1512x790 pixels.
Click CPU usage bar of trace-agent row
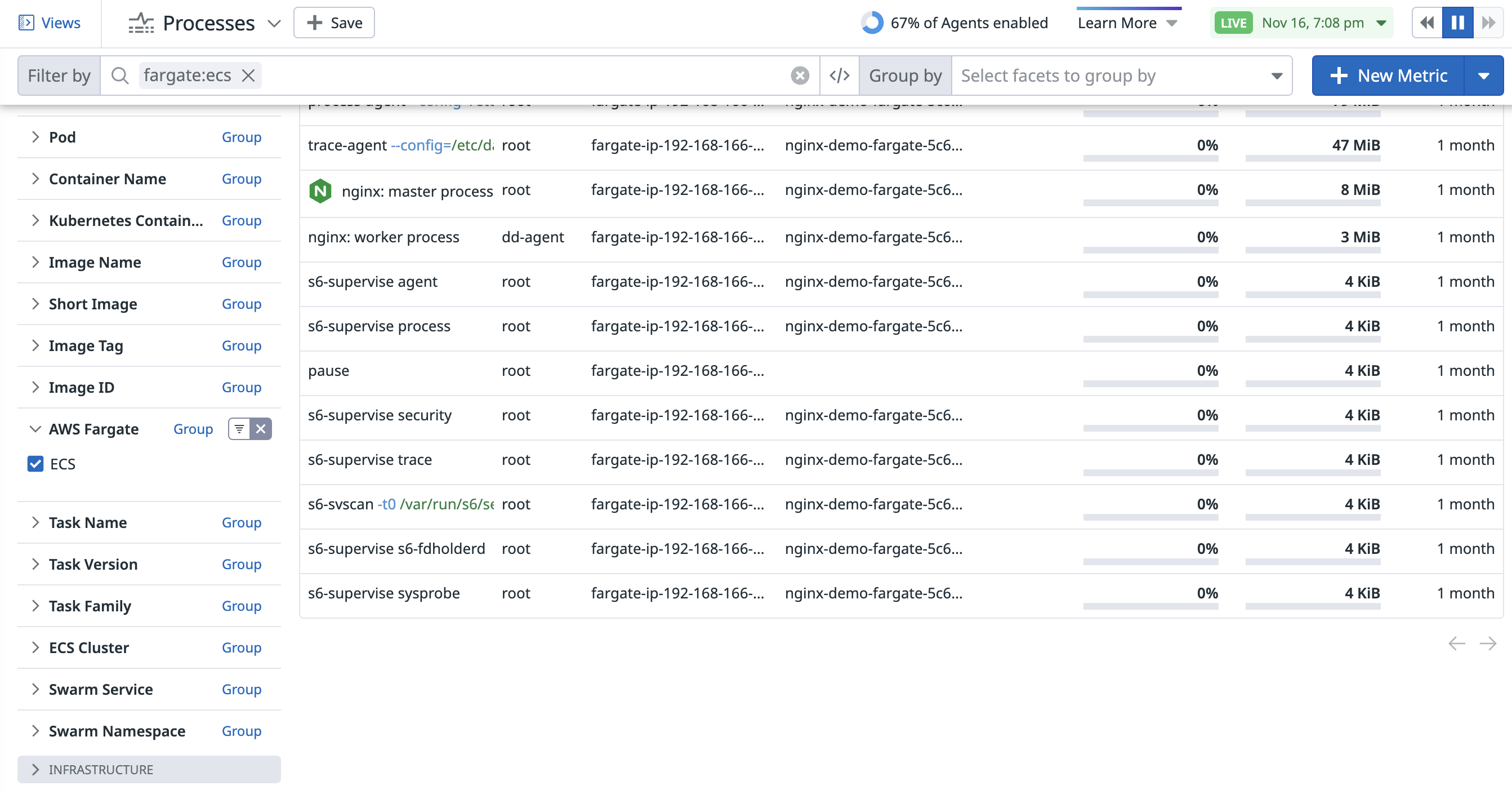pyautogui.click(x=1150, y=158)
